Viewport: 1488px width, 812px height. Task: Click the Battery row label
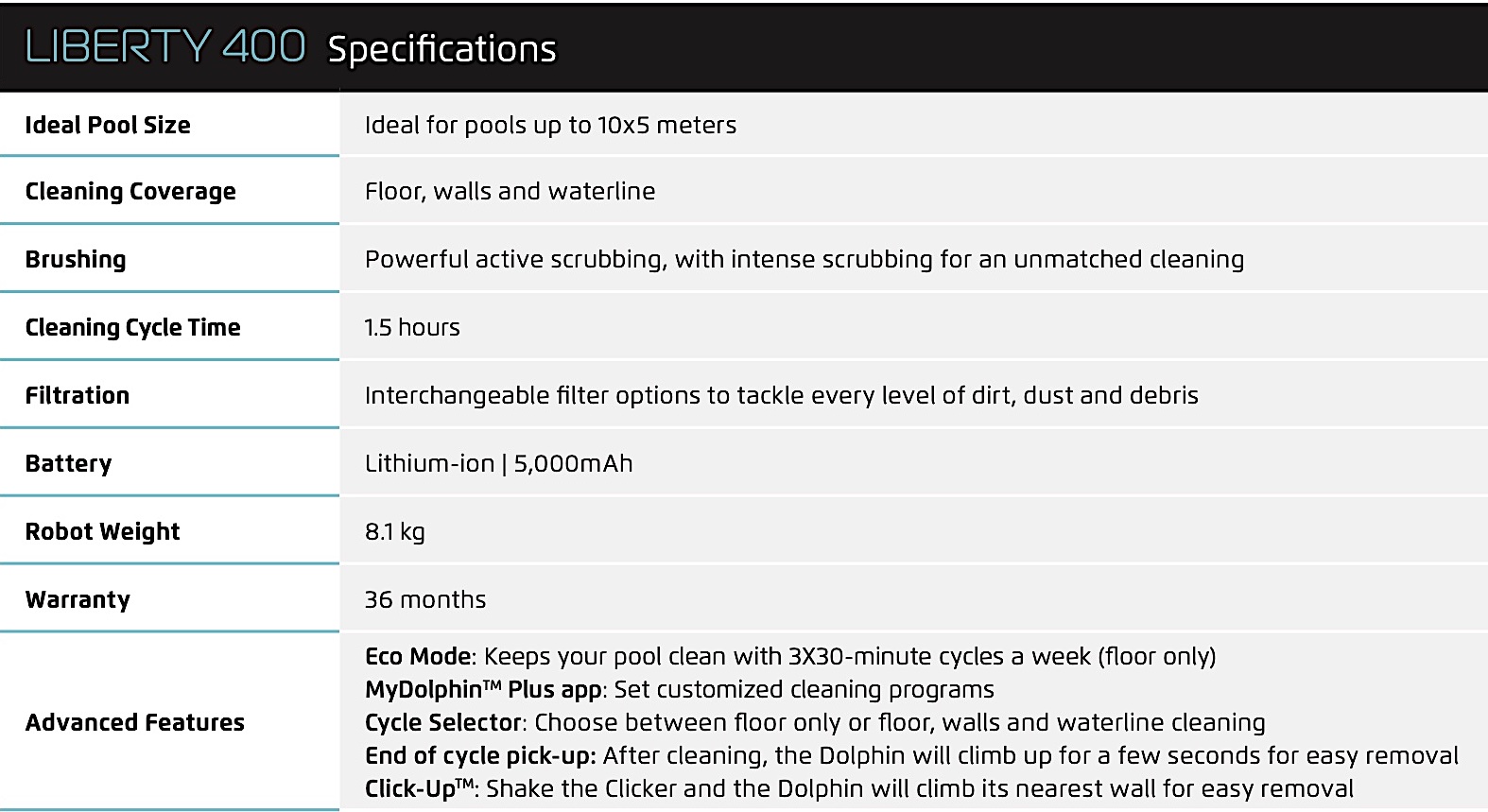click(68, 464)
